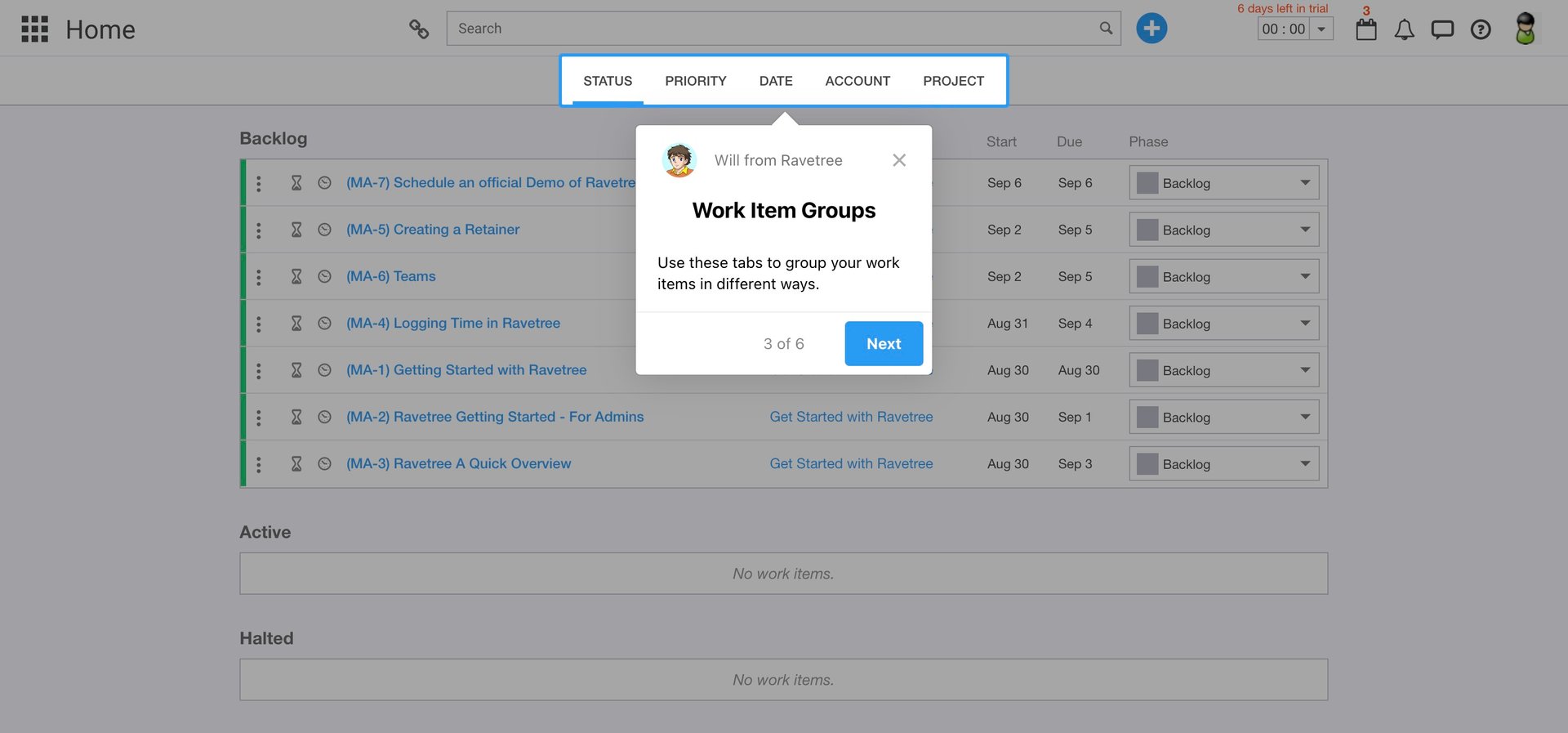The height and width of the screenshot is (733, 1568).
Task: Open MA-4 Logging Time in Ravetree
Action: 453,324
